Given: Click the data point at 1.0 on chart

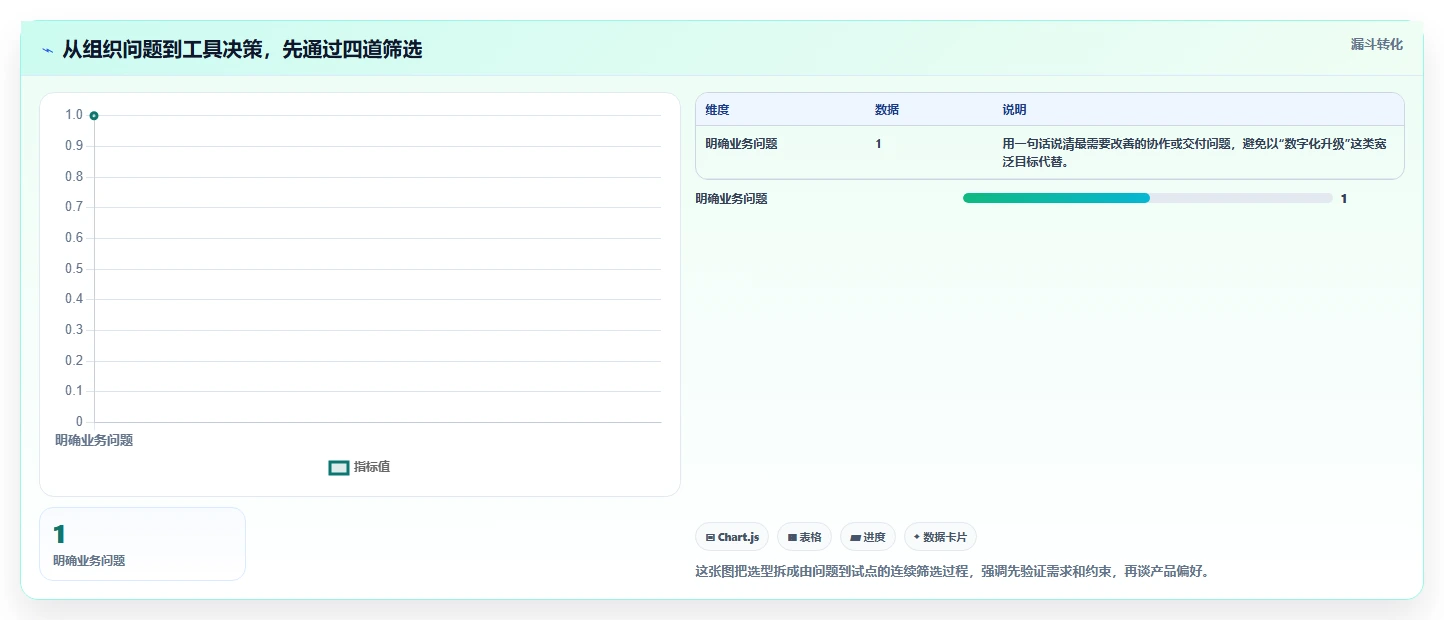Looking at the screenshot, I should click(94, 116).
